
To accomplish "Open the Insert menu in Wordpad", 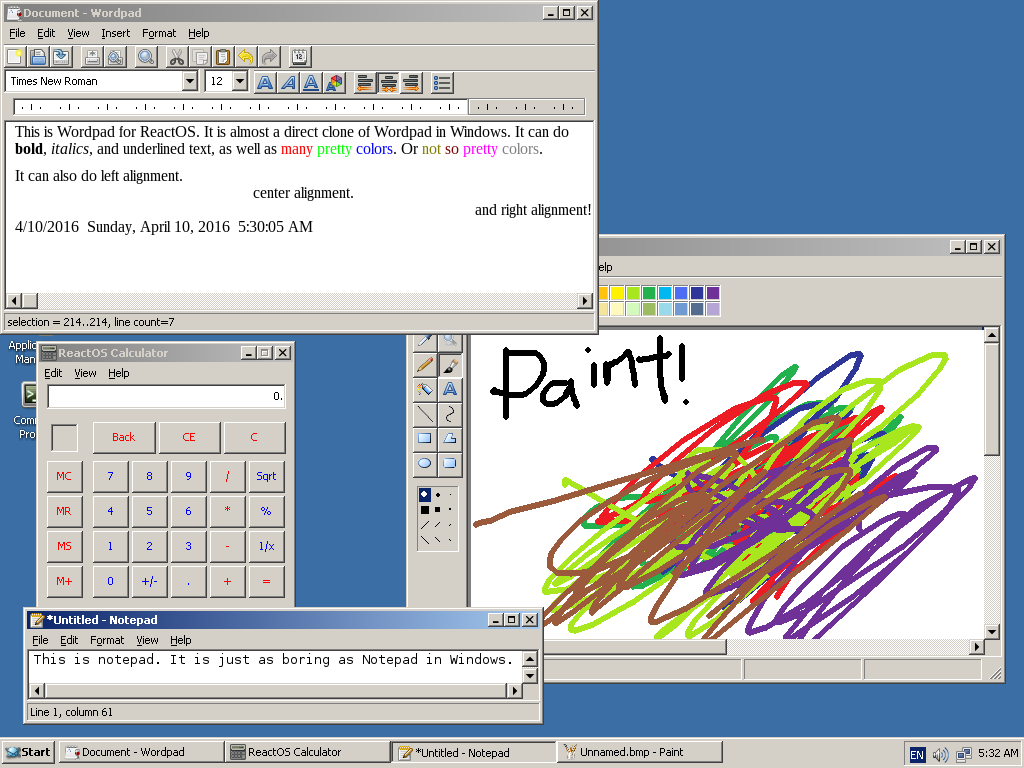I will point(116,33).
